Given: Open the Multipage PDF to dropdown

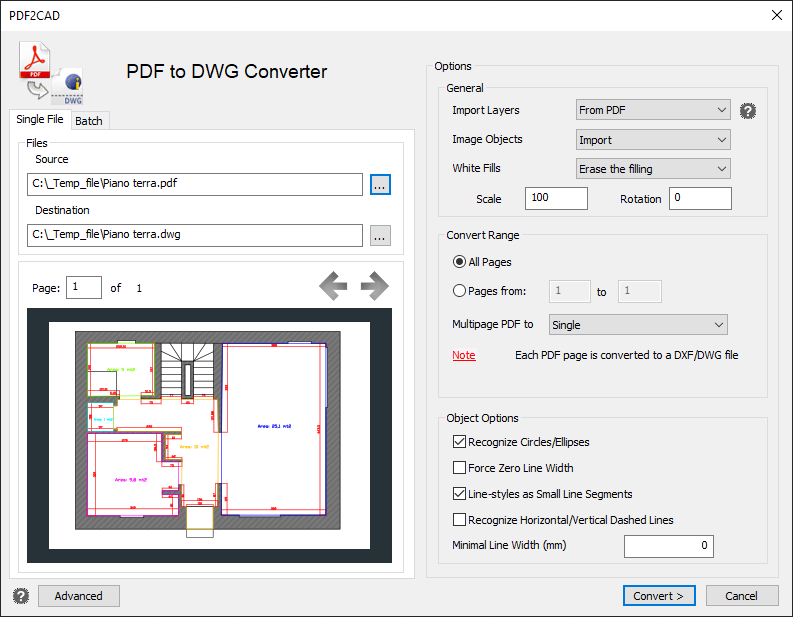Looking at the screenshot, I should 638,325.
